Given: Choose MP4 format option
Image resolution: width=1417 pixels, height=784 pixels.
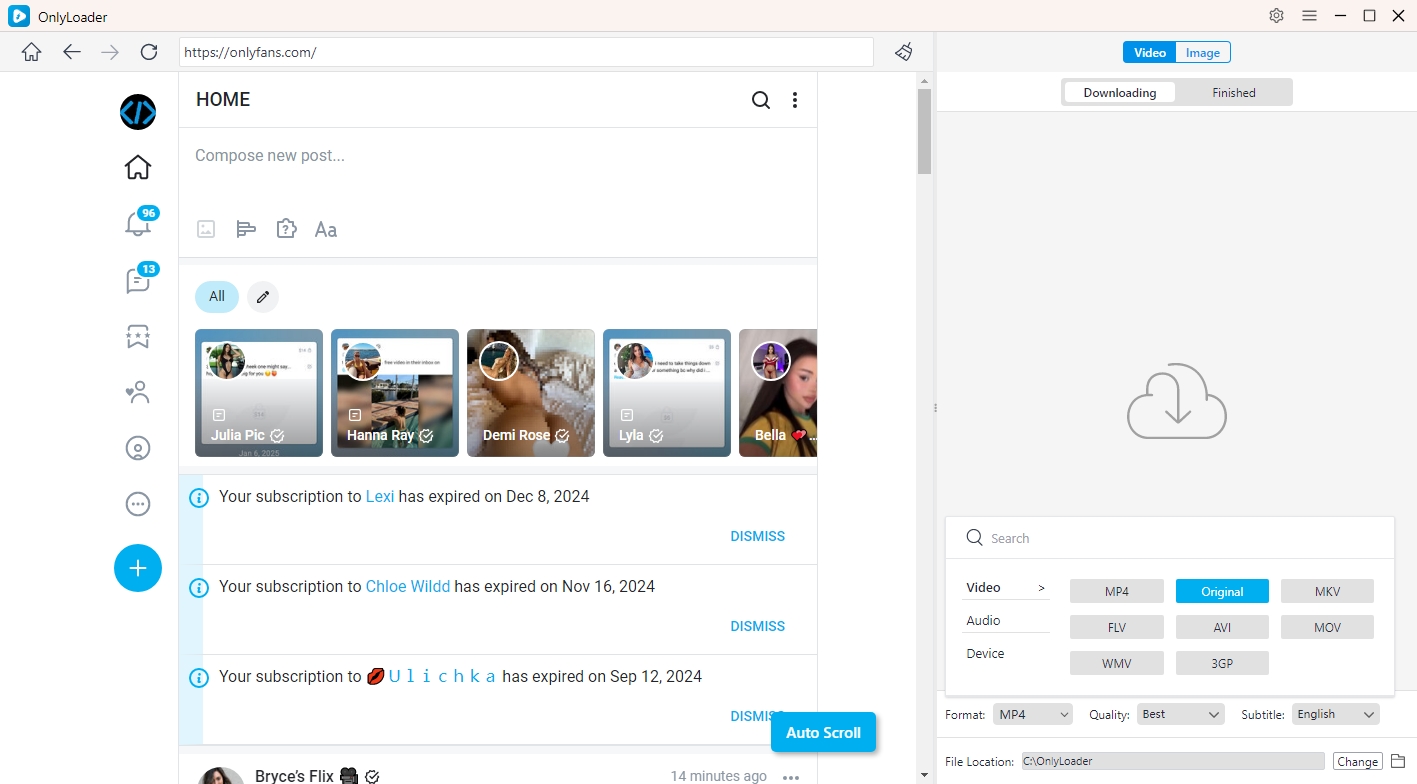Looking at the screenshot, I should coord(1117,591).
